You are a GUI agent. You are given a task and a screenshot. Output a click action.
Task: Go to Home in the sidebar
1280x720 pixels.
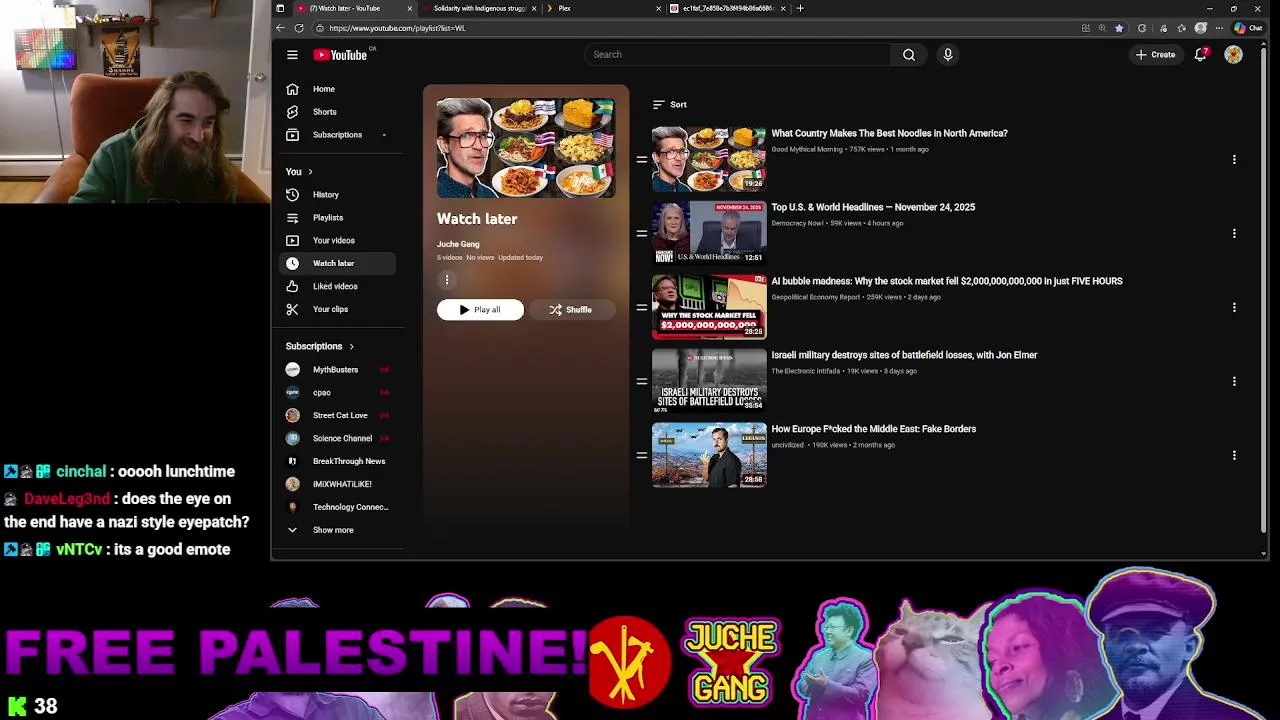click(x=339, y=89)
